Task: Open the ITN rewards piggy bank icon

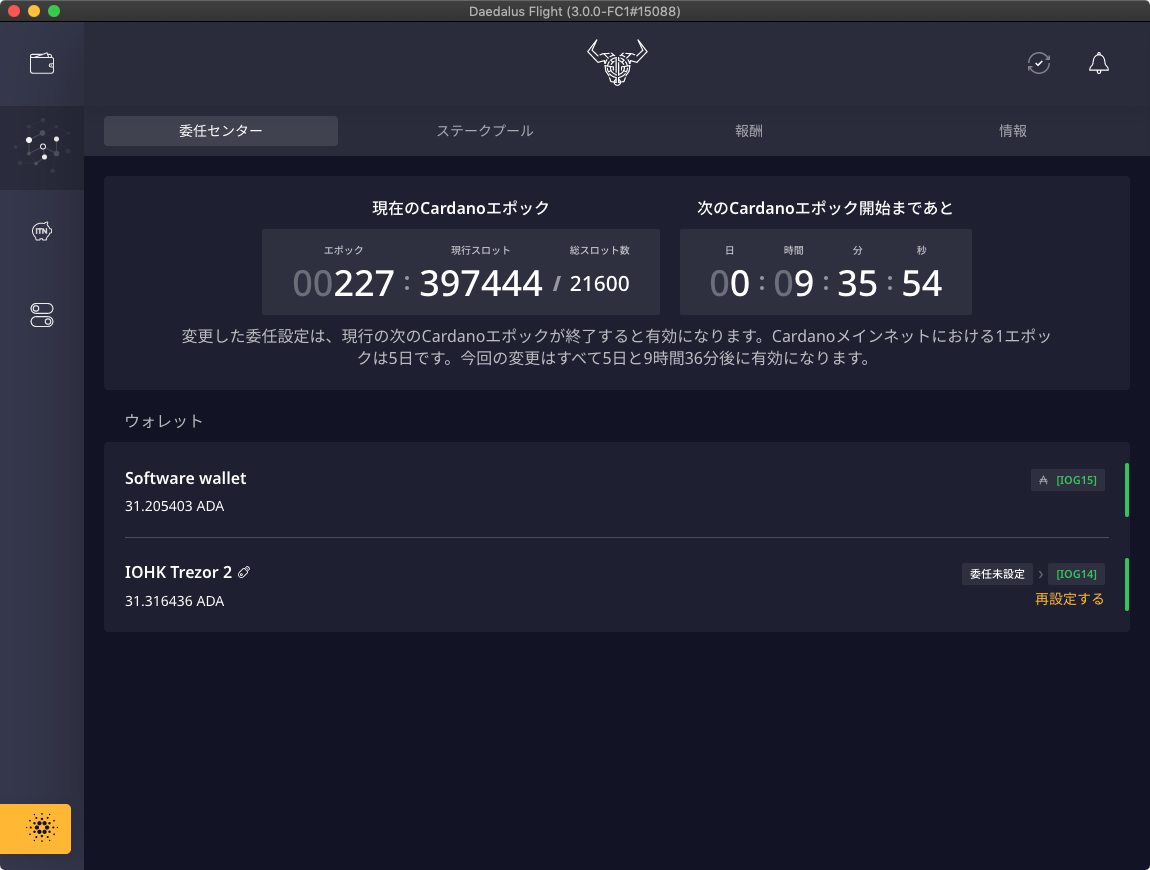Action: [42, 231]
